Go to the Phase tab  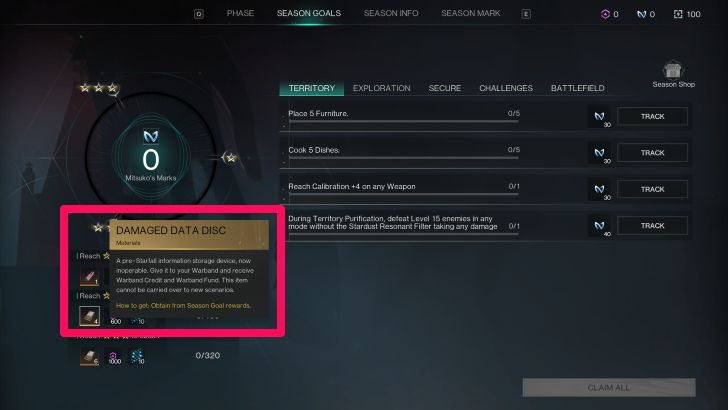240,13
